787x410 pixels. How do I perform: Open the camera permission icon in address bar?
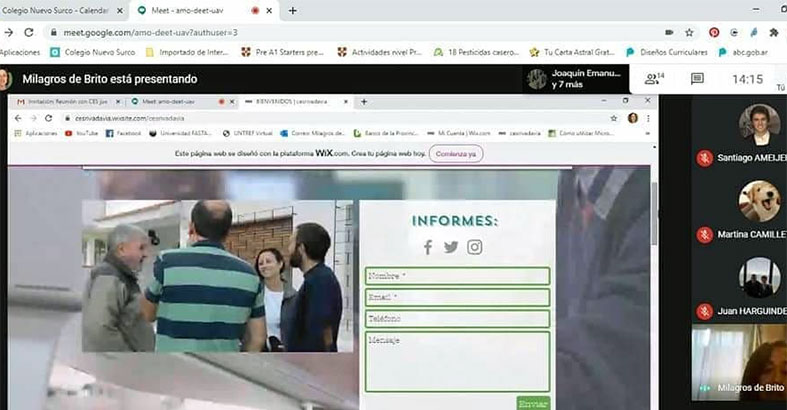[x=669, y=33]
